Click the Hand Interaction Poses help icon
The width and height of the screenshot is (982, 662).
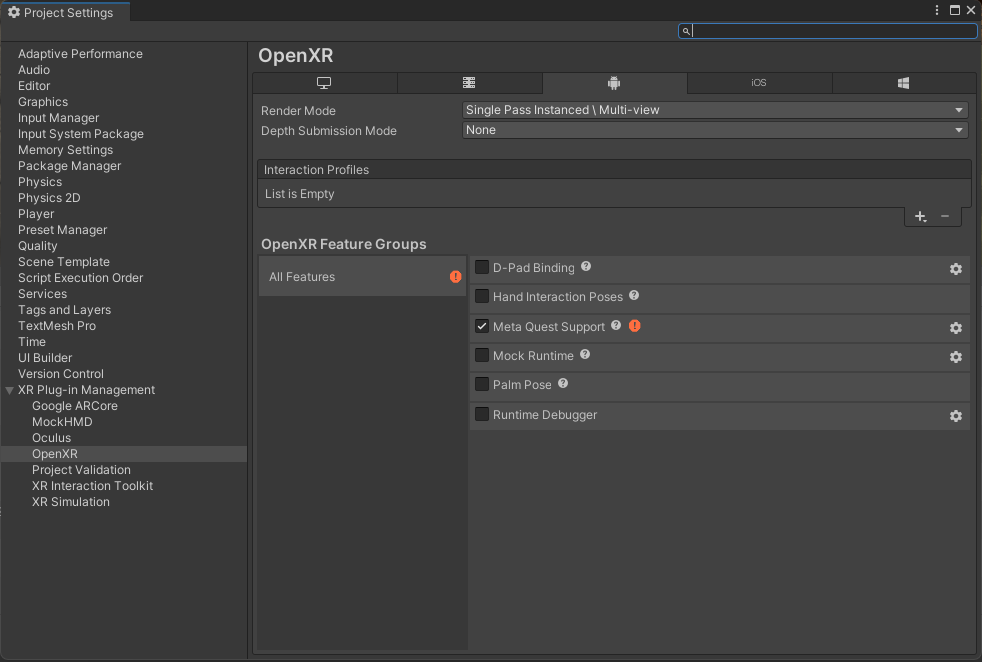tap(633, 296)
